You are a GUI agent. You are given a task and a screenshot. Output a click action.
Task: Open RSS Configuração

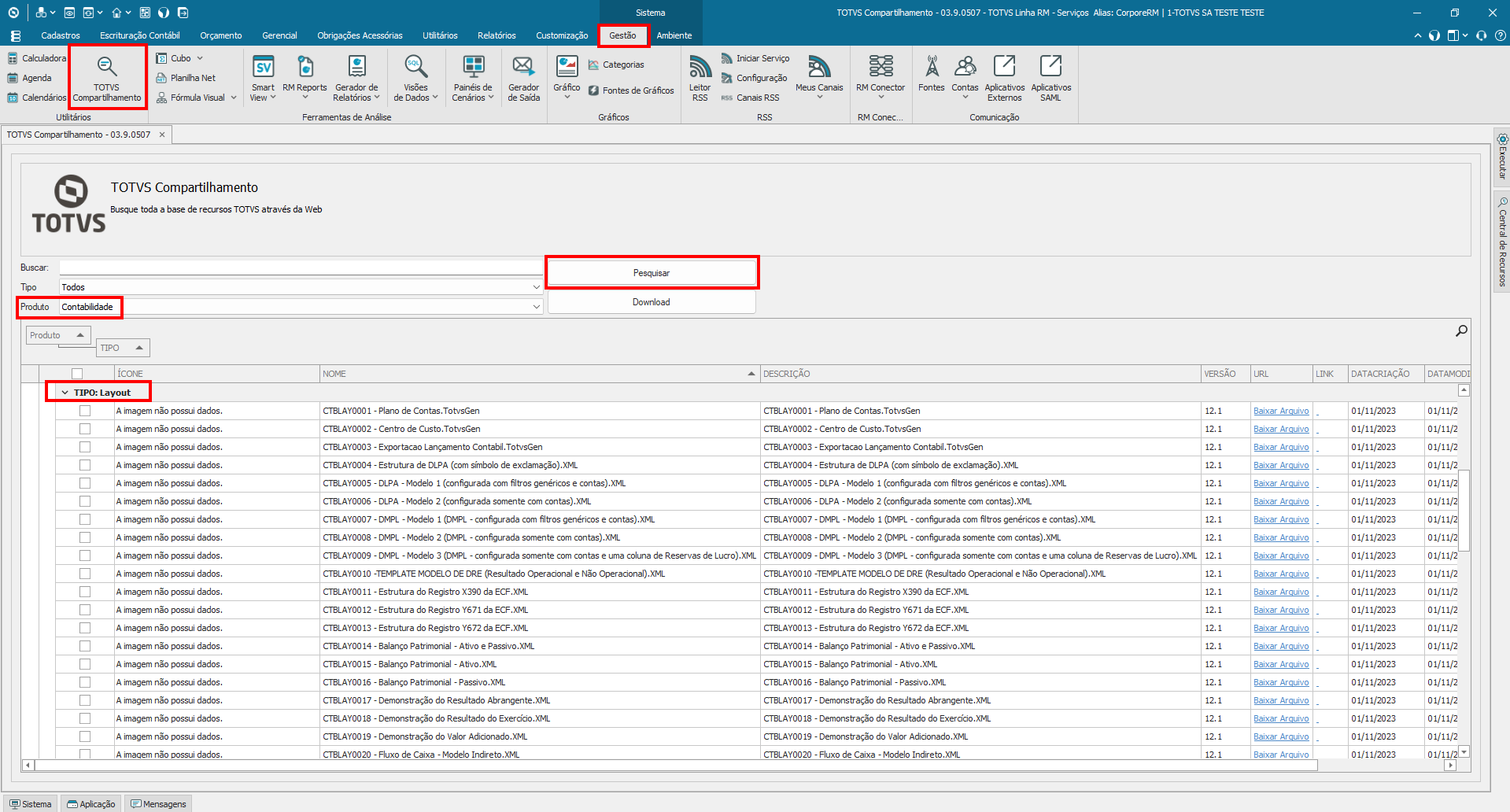tap(754, 78)
